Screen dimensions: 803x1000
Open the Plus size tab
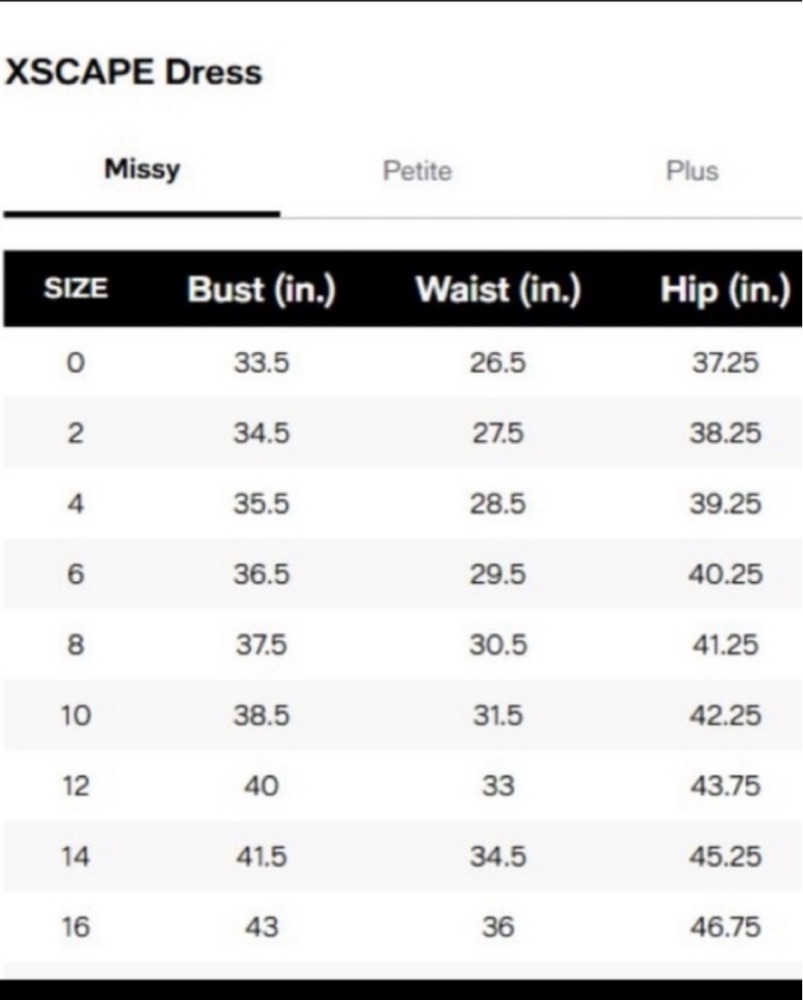coord(692,171)
